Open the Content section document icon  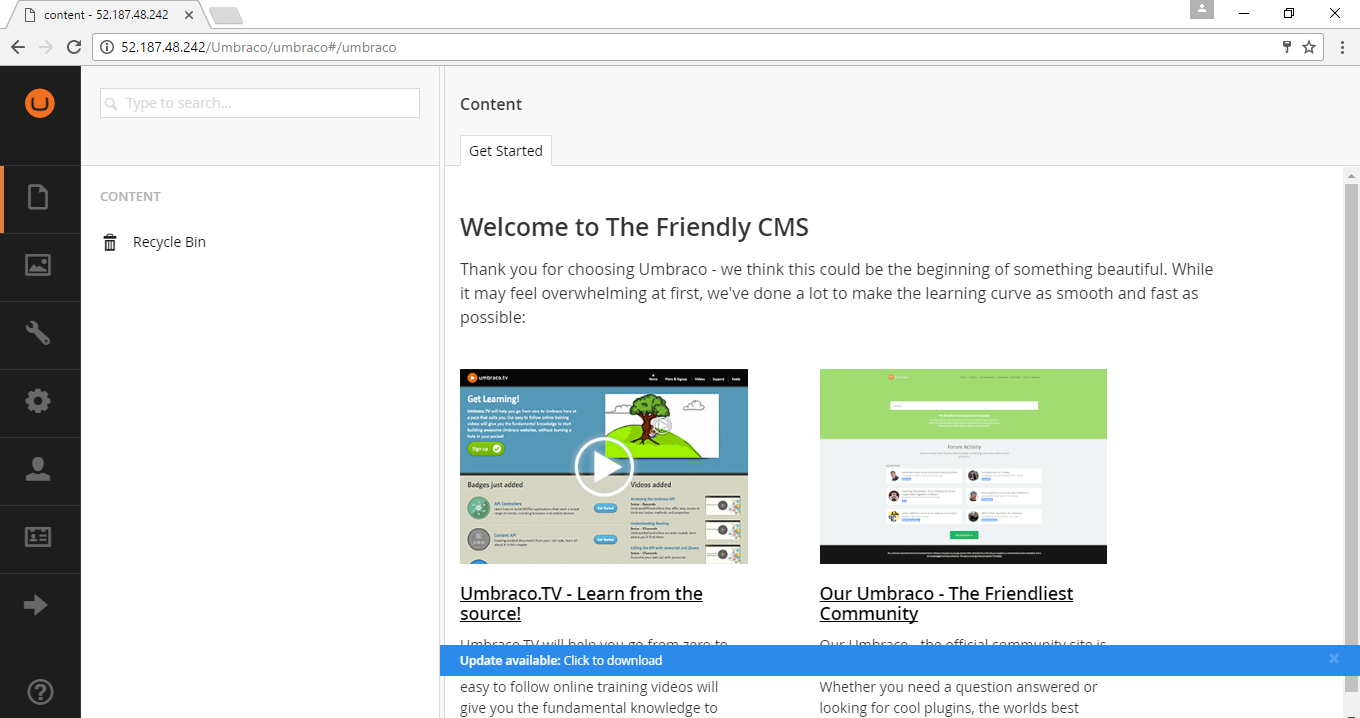pos(38,197)
